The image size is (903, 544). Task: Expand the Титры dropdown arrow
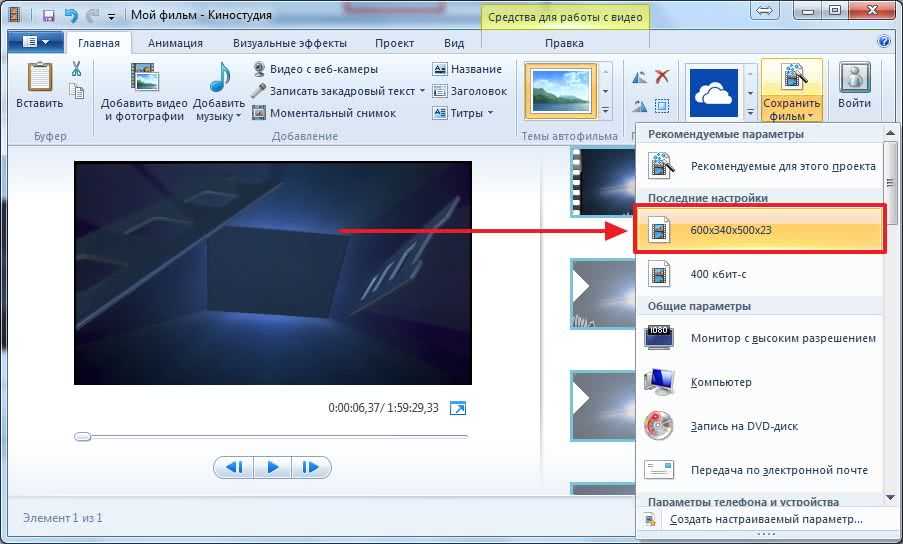490,113
